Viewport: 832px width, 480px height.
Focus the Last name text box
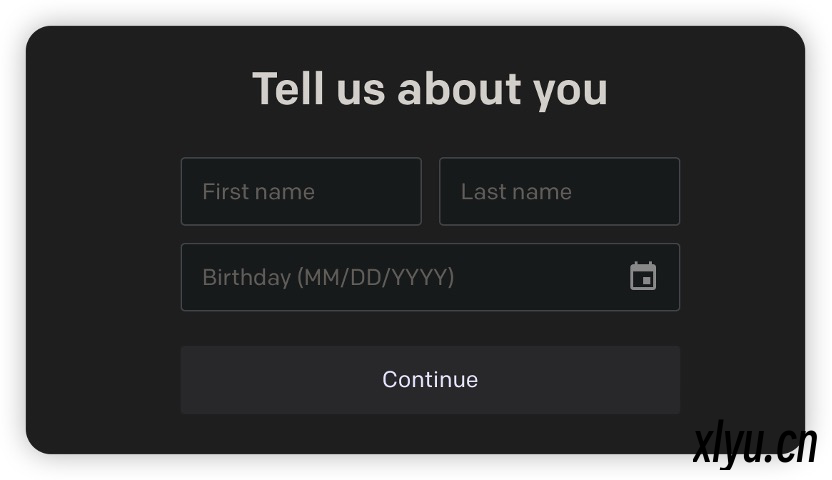click(559, 191)
